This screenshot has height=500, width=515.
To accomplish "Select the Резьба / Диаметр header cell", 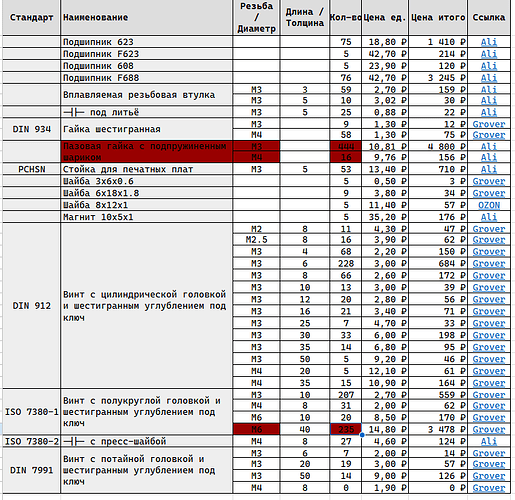I will click(x=256, y=17).
